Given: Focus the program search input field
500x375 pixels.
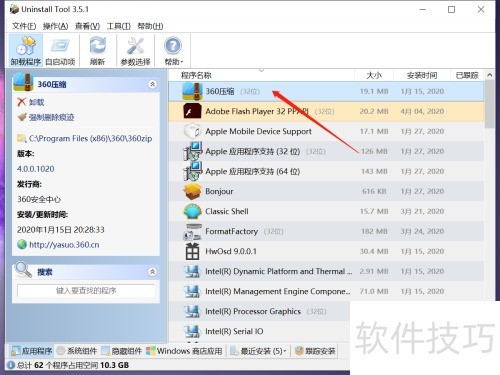Looking at the screenshot, I should click(x=86, y=291).
